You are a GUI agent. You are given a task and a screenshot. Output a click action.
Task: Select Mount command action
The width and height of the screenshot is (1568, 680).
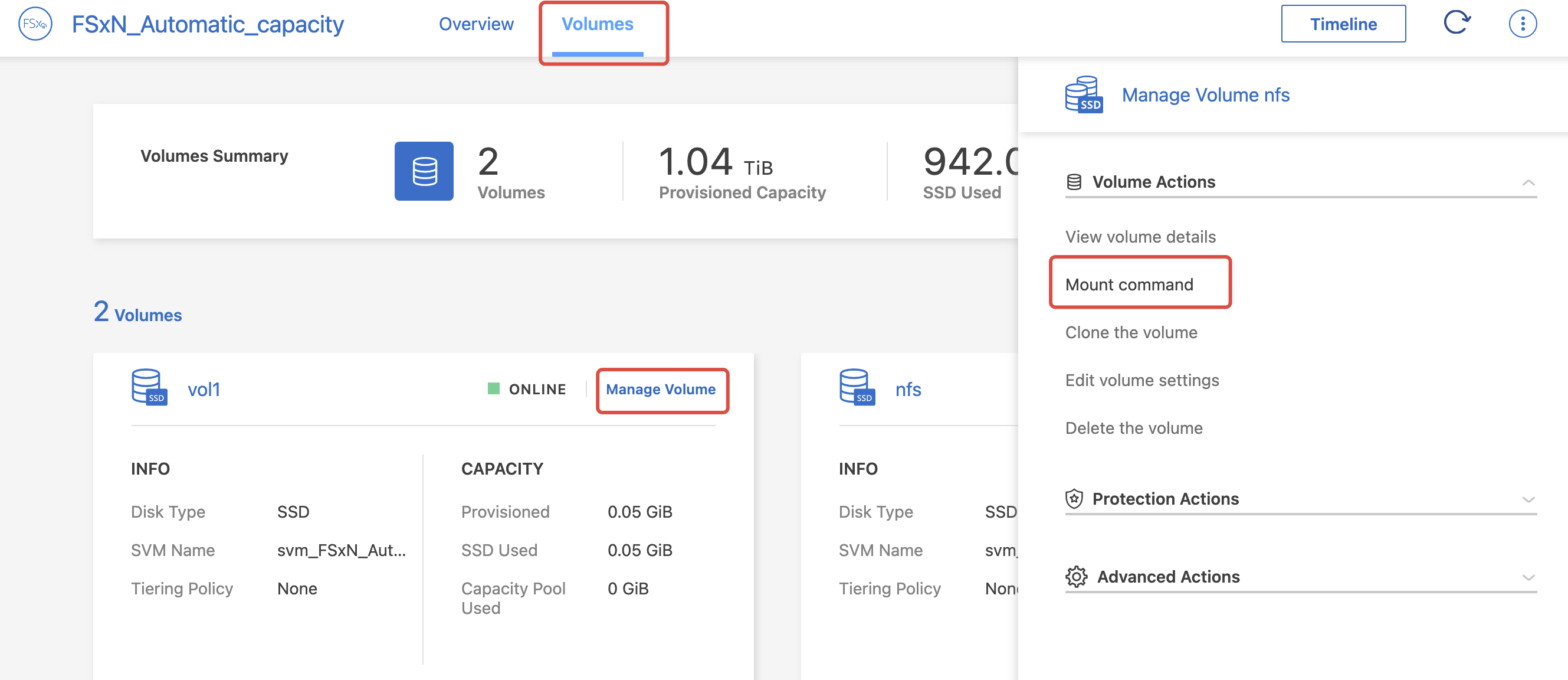pos(1129,285)
